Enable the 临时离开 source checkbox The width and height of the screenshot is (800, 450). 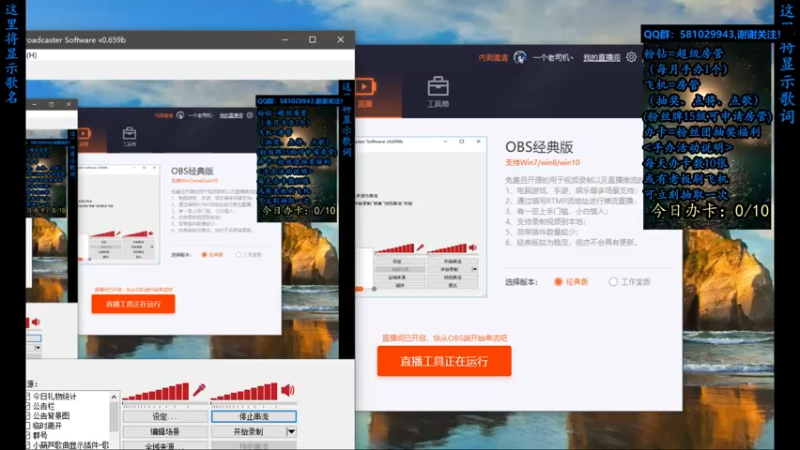(x=28, y=426)
